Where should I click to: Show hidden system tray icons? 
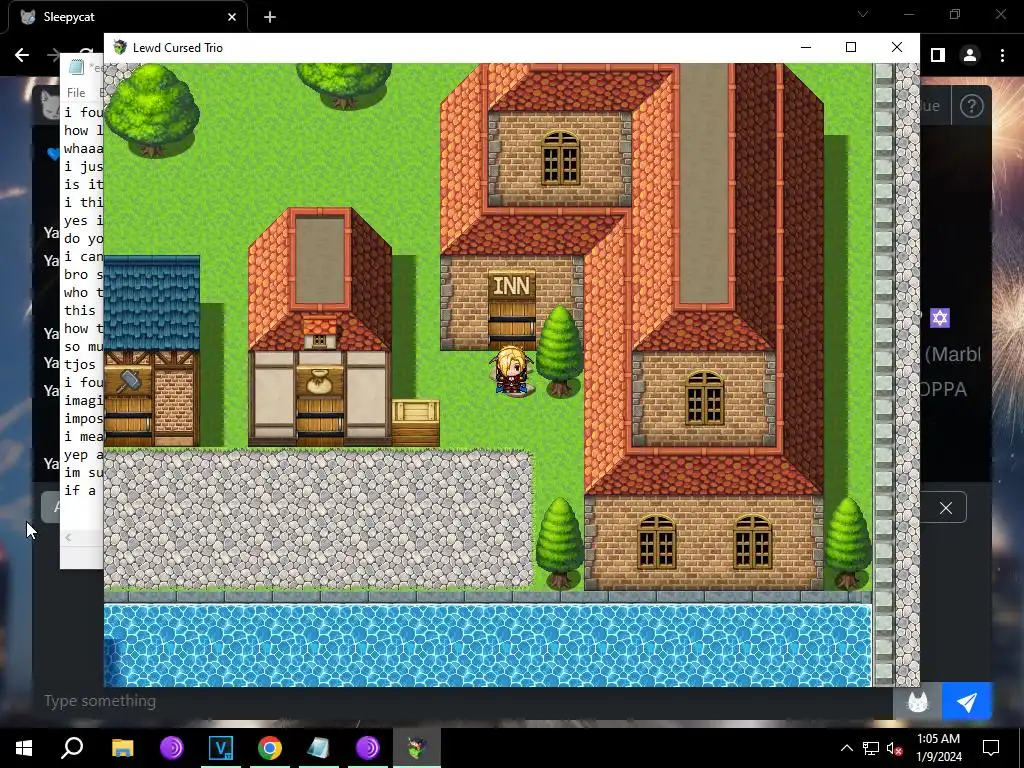click(846, 748)
